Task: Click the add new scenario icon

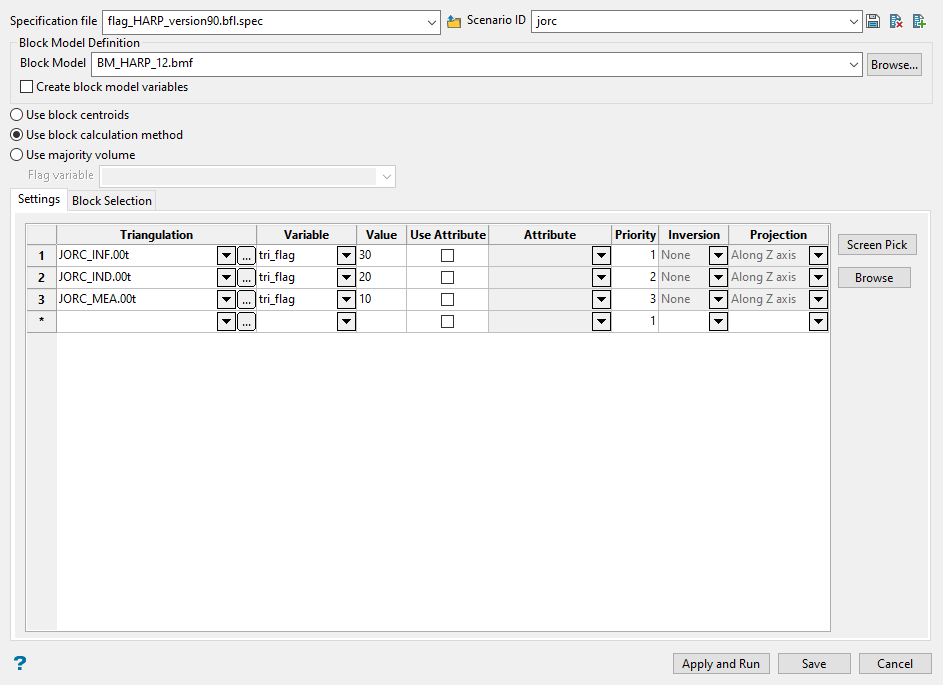Action: point(919,22)
